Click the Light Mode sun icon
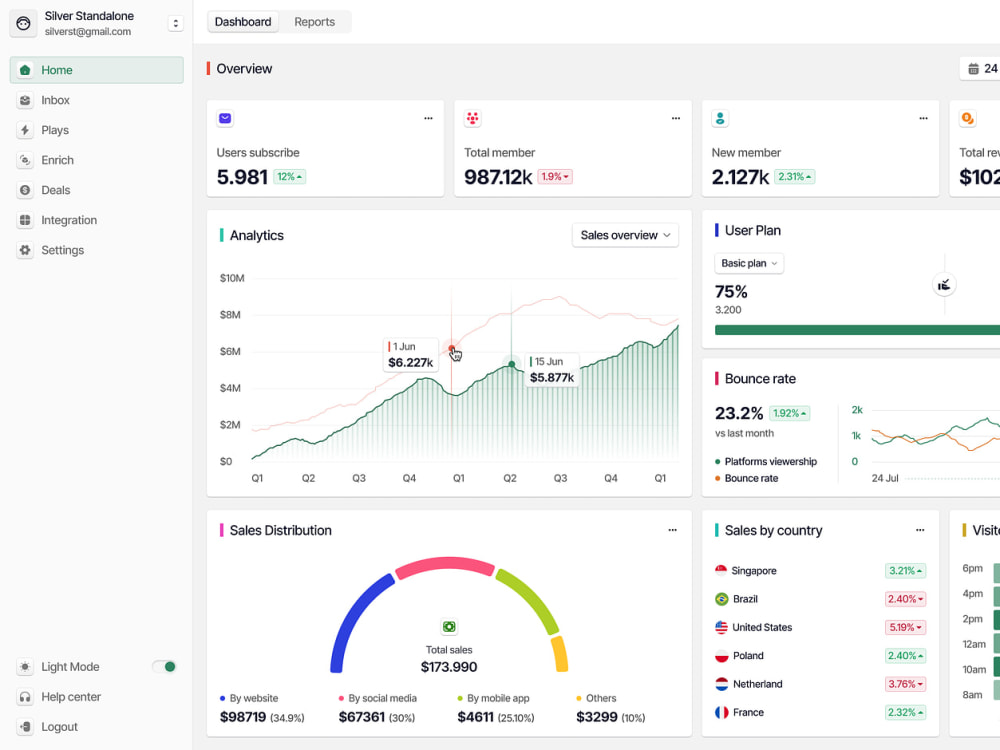1000x750 pixels. 25,666
